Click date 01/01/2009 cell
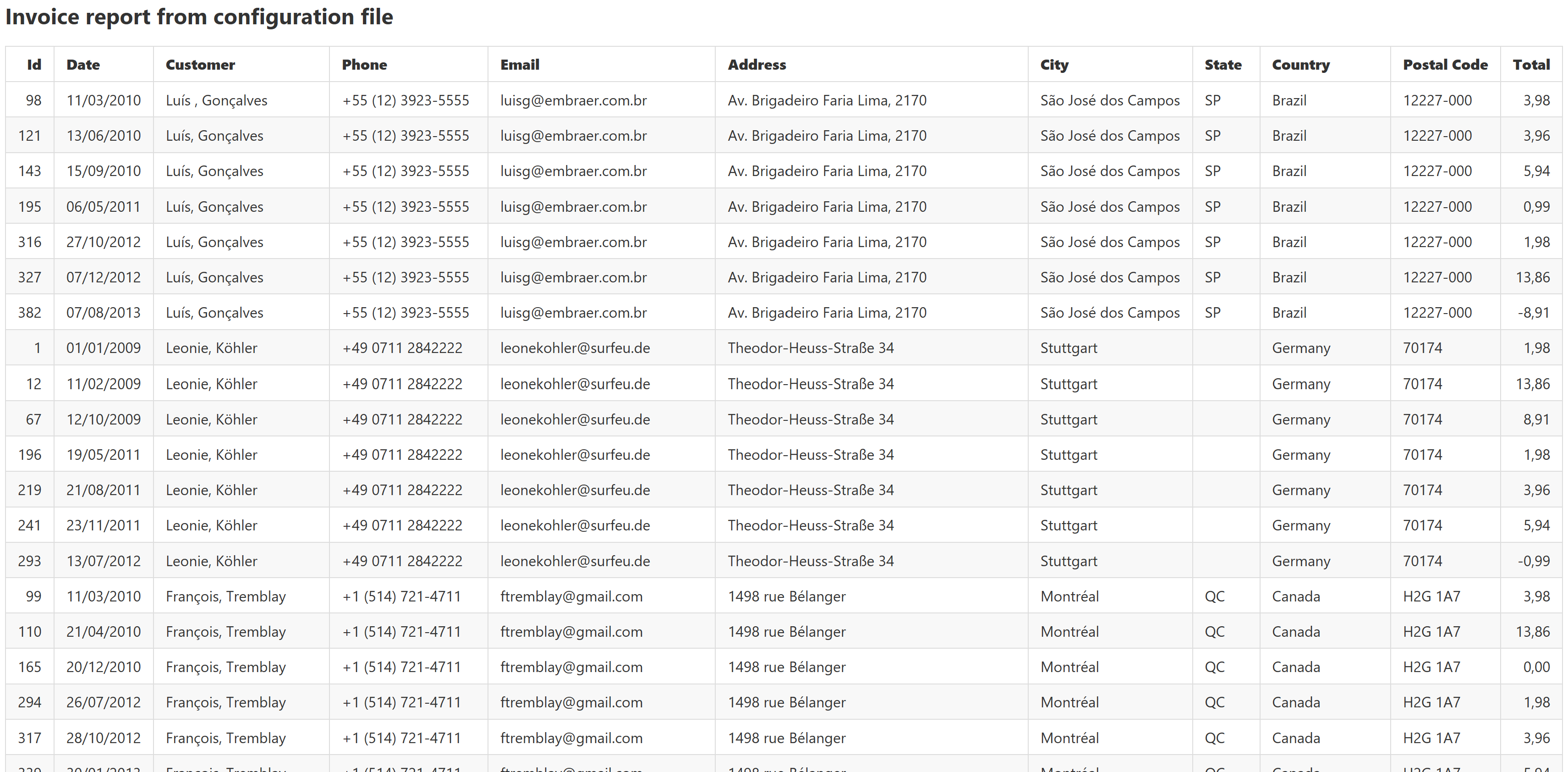 104,347
